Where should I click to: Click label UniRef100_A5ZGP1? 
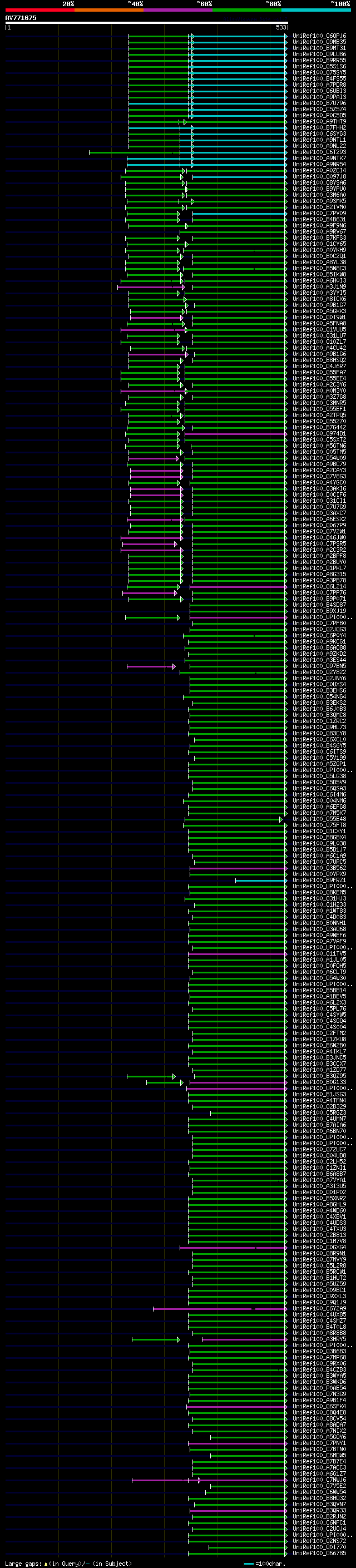coord(319,764)
